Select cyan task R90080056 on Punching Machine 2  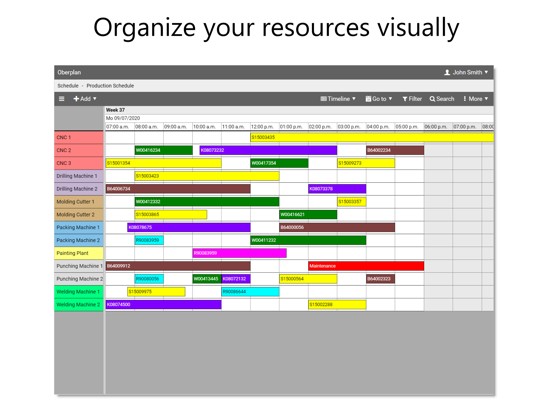tap(149, 279)
